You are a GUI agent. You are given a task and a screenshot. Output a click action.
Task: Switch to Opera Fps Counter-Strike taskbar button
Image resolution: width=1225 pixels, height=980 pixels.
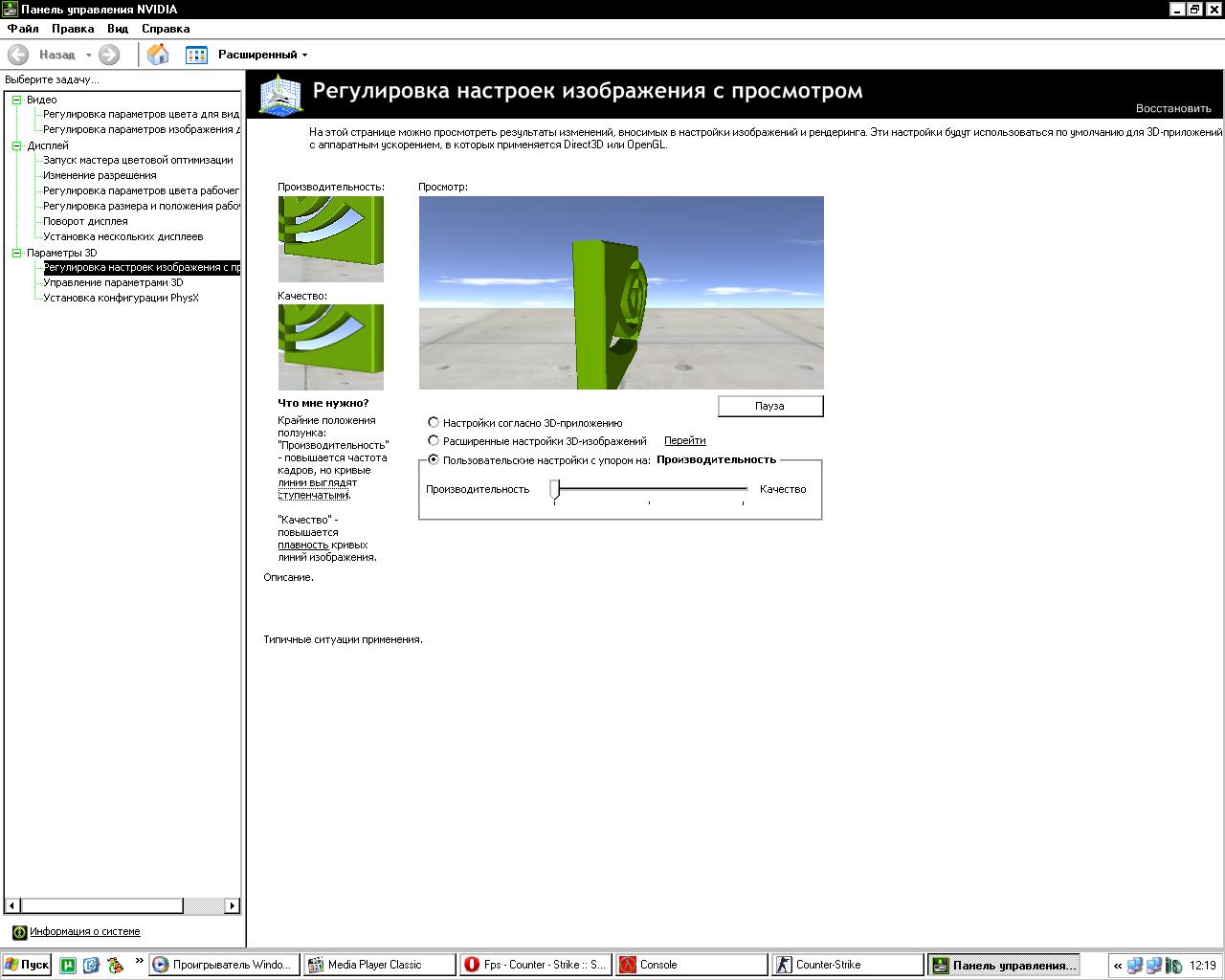535,965
